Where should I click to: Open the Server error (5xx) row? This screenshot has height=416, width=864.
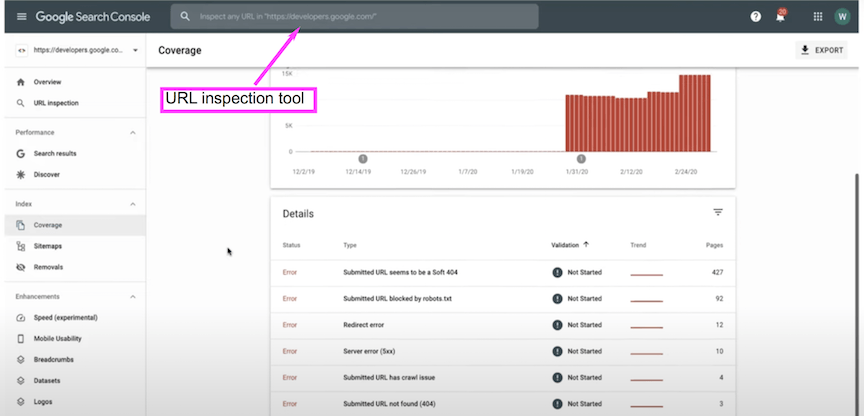coord(503,352)
